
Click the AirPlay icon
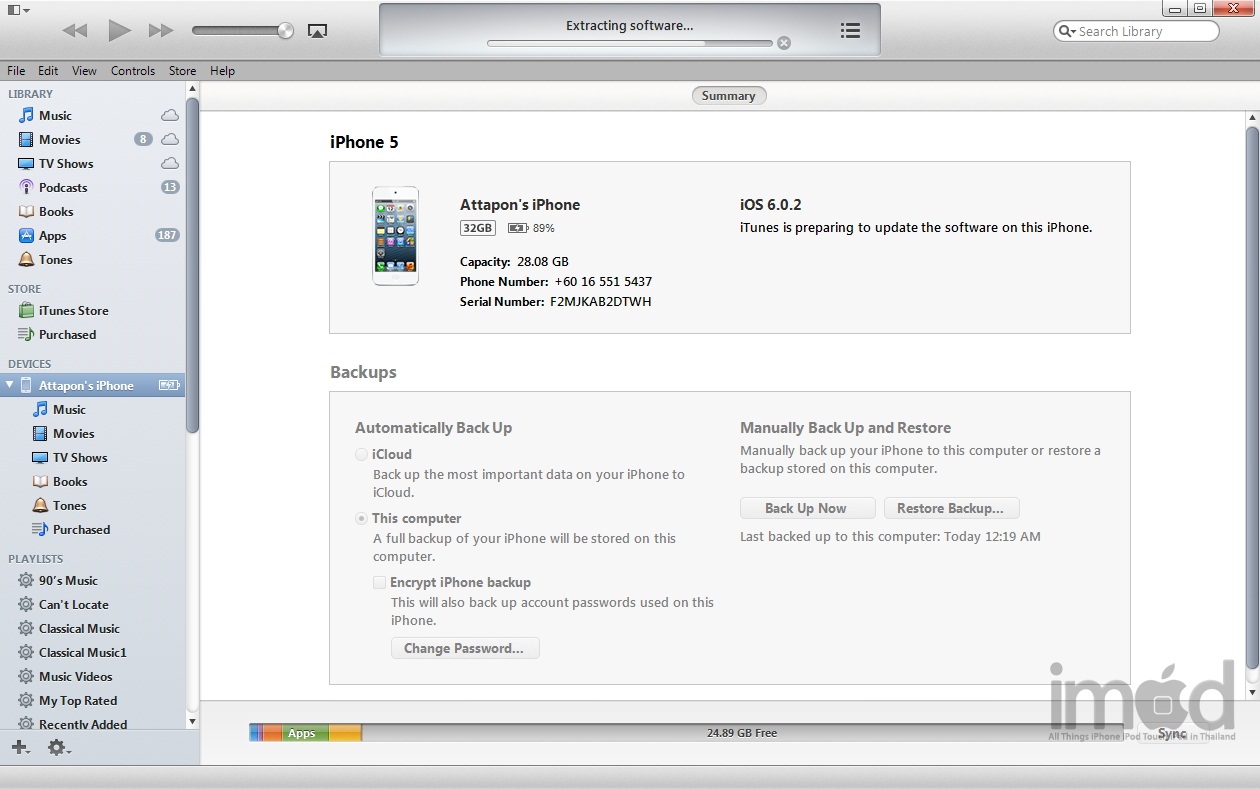point(317,31)
